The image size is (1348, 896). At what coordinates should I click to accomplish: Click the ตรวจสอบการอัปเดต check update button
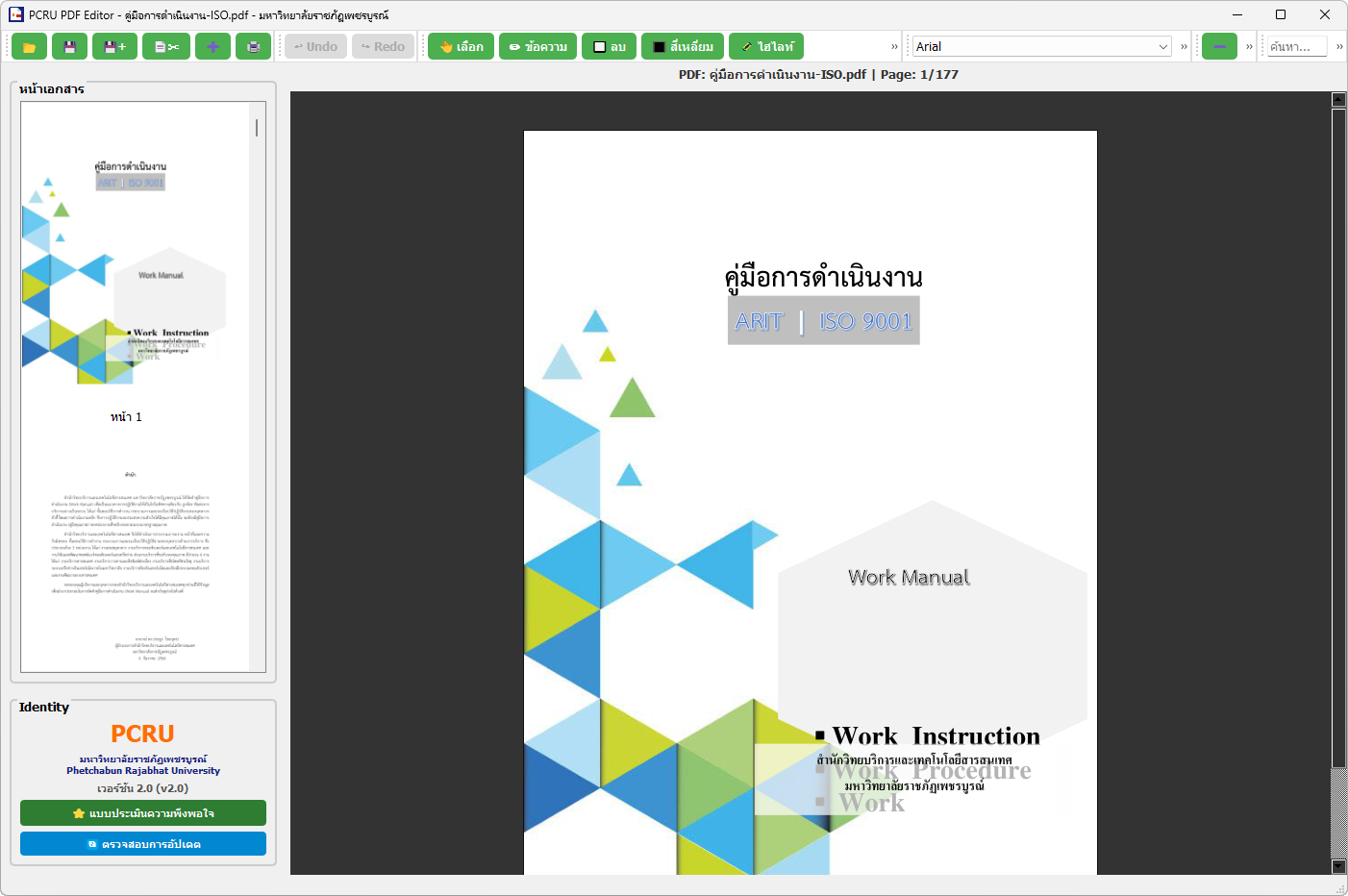(x=143, y=844)
